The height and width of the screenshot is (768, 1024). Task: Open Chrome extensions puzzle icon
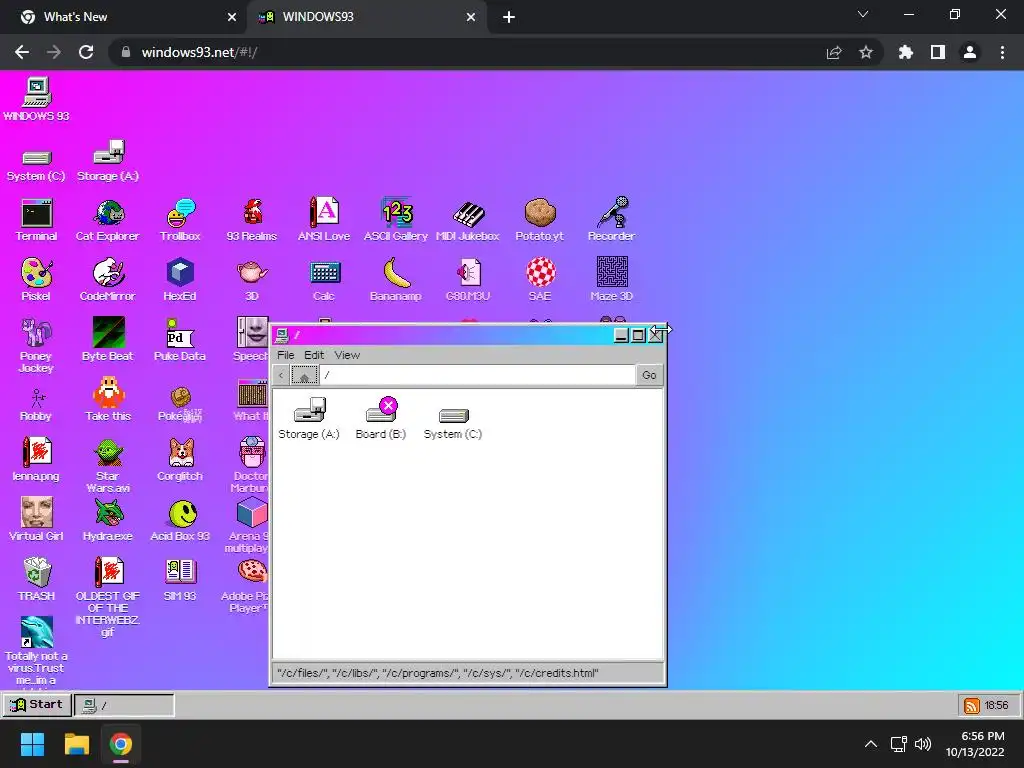coord(905,52)
